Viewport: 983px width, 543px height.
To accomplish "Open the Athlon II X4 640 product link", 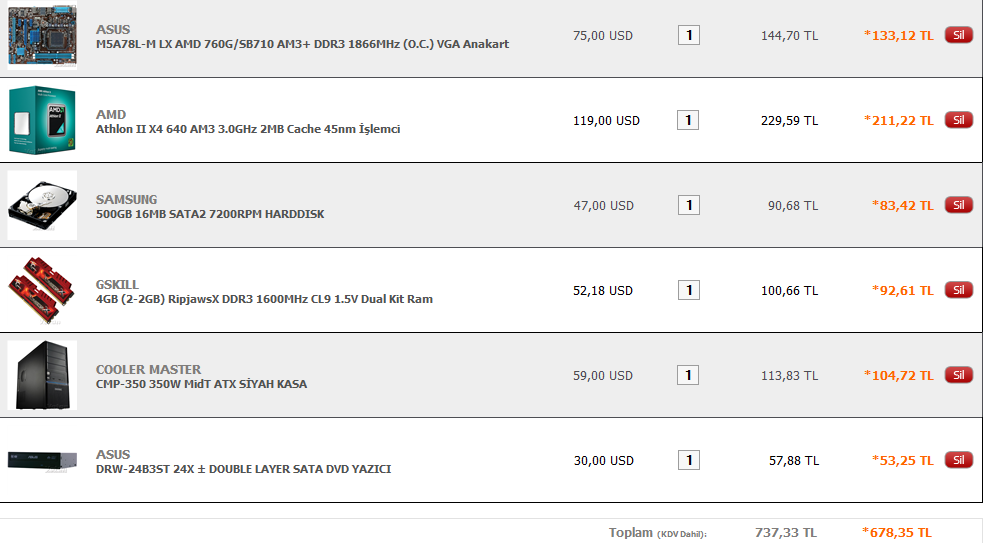I will [x=248, y=129].
